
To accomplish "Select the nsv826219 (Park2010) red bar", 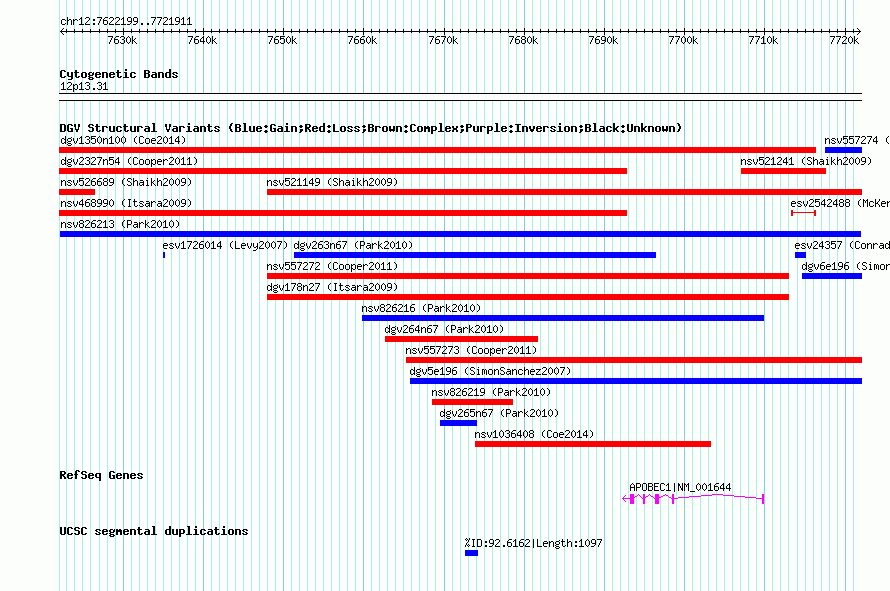I will click(x=472, y=402).
